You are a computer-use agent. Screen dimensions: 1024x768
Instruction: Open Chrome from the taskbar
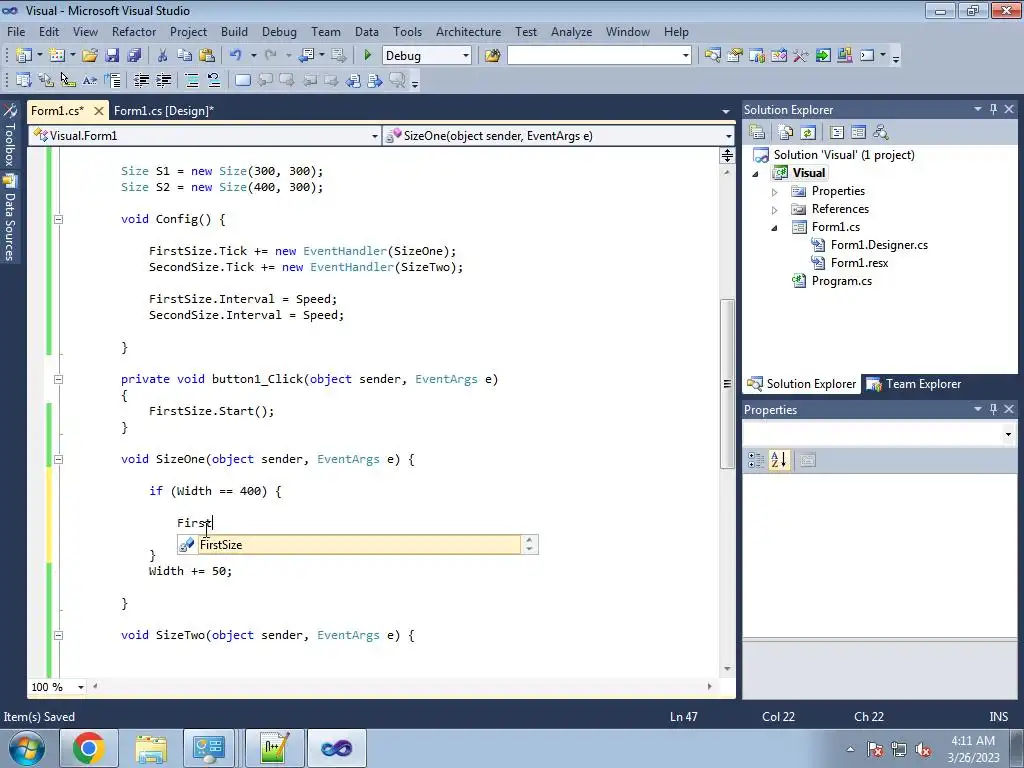click(89, 748)
